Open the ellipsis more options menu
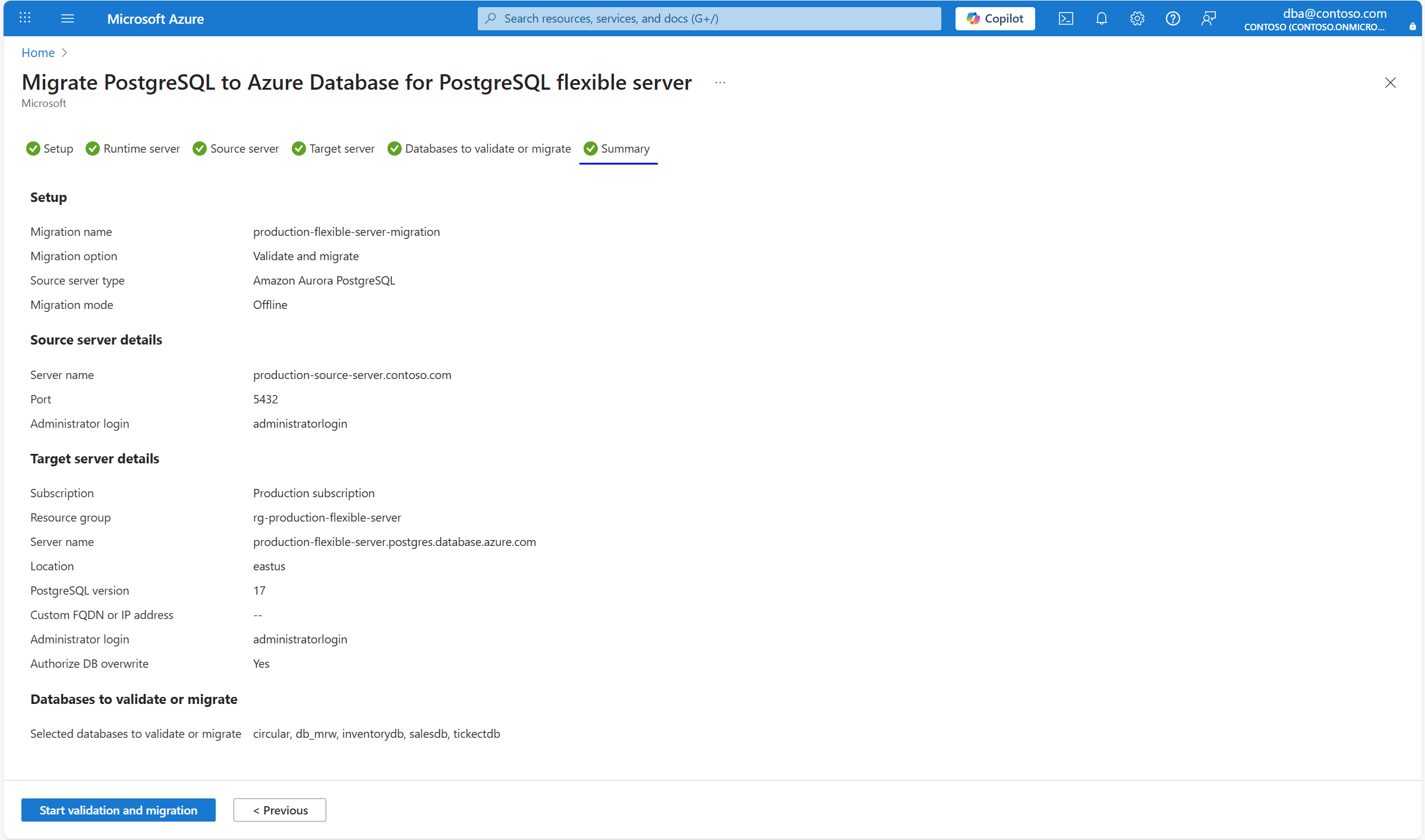This screenshot has height=840, width=1425. (720, 83)
